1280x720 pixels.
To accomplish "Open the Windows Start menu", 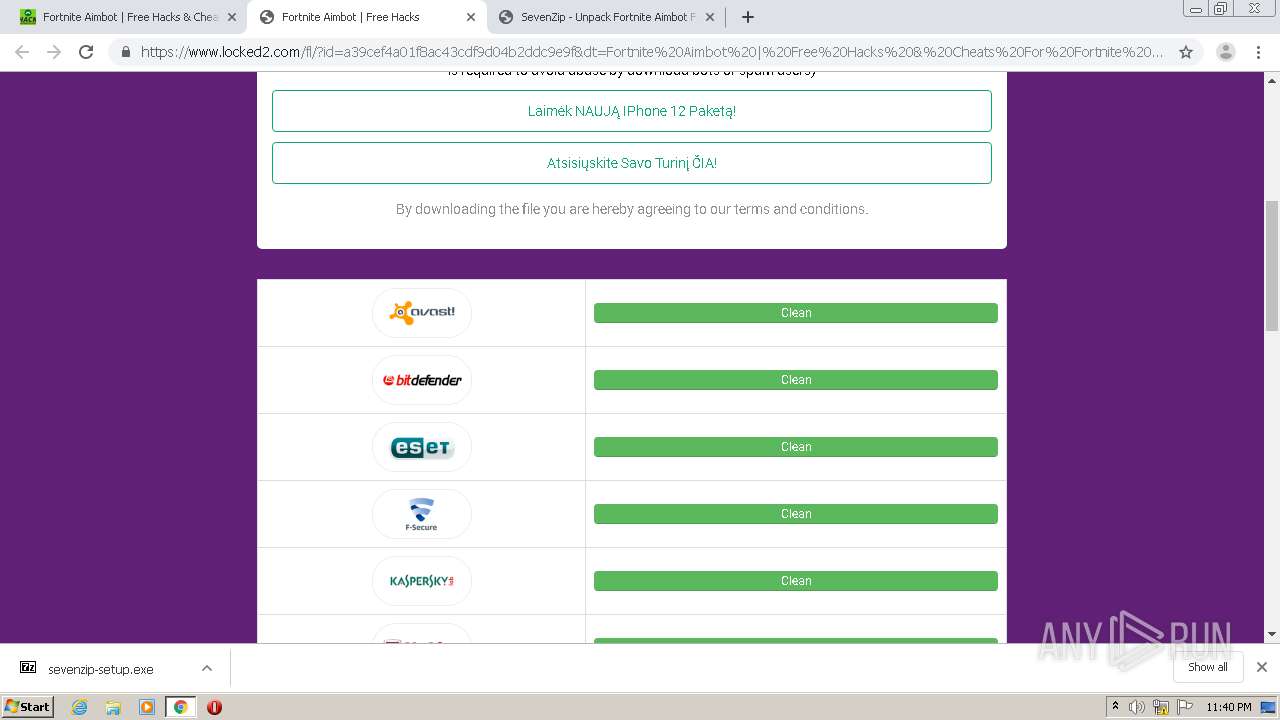I will (28, 707).
